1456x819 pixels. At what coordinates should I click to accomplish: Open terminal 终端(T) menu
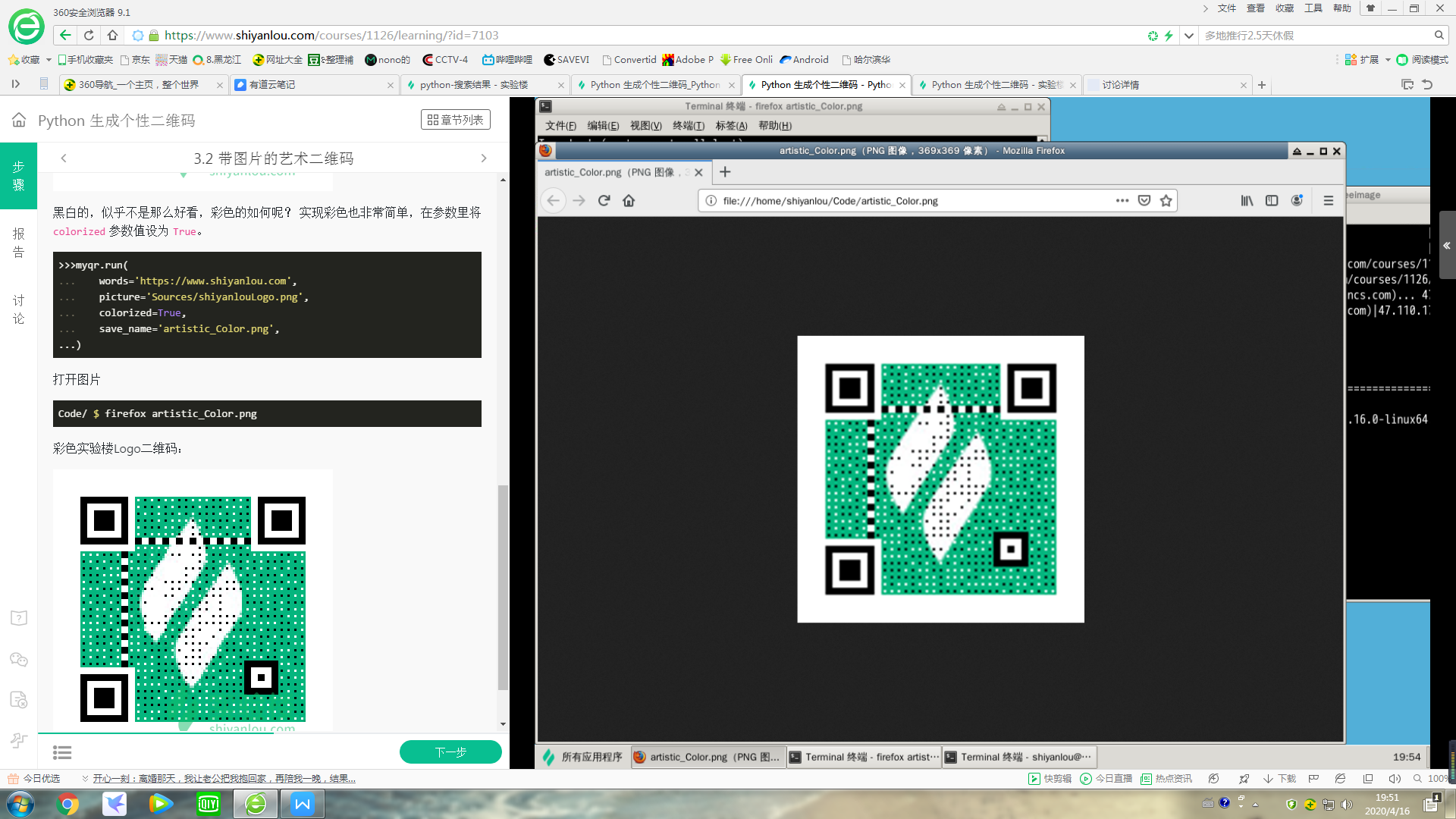(689, 126)
